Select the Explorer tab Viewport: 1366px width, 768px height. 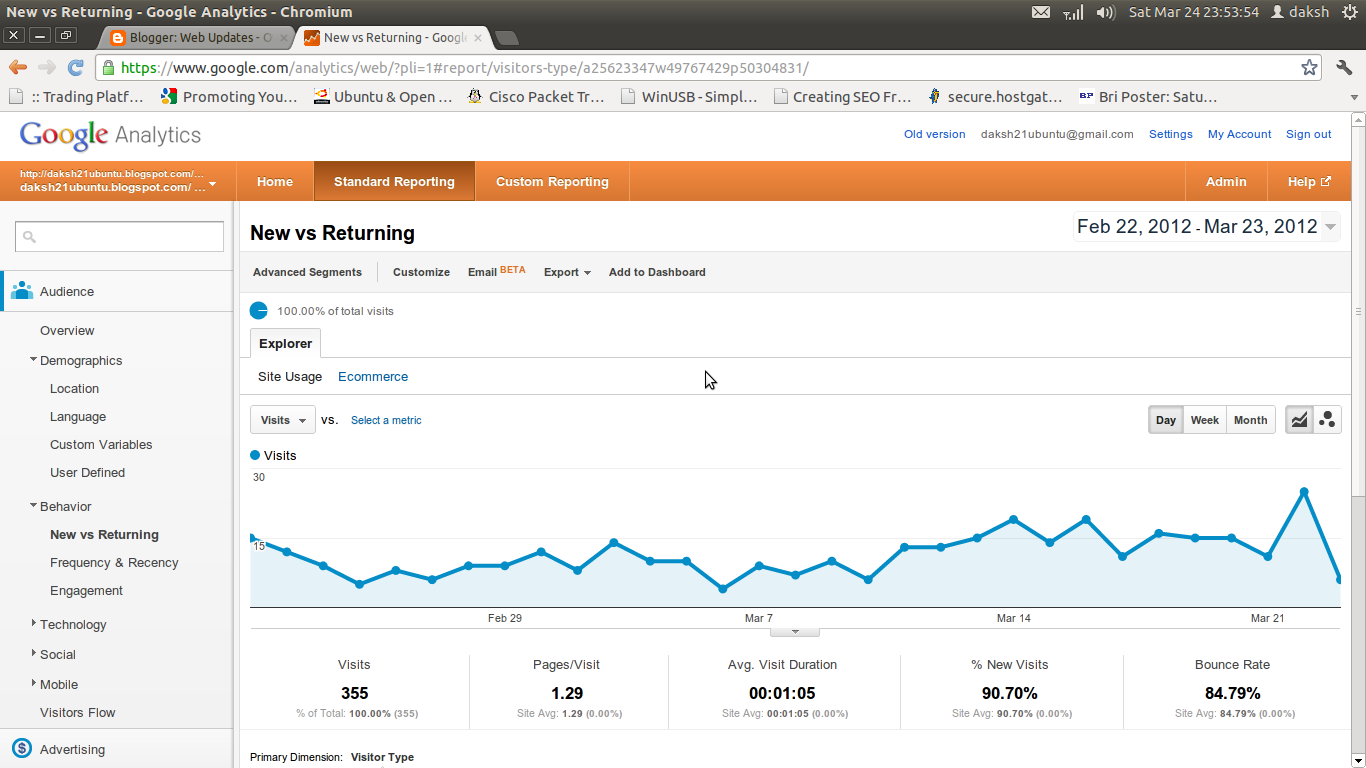coord(285,343)
